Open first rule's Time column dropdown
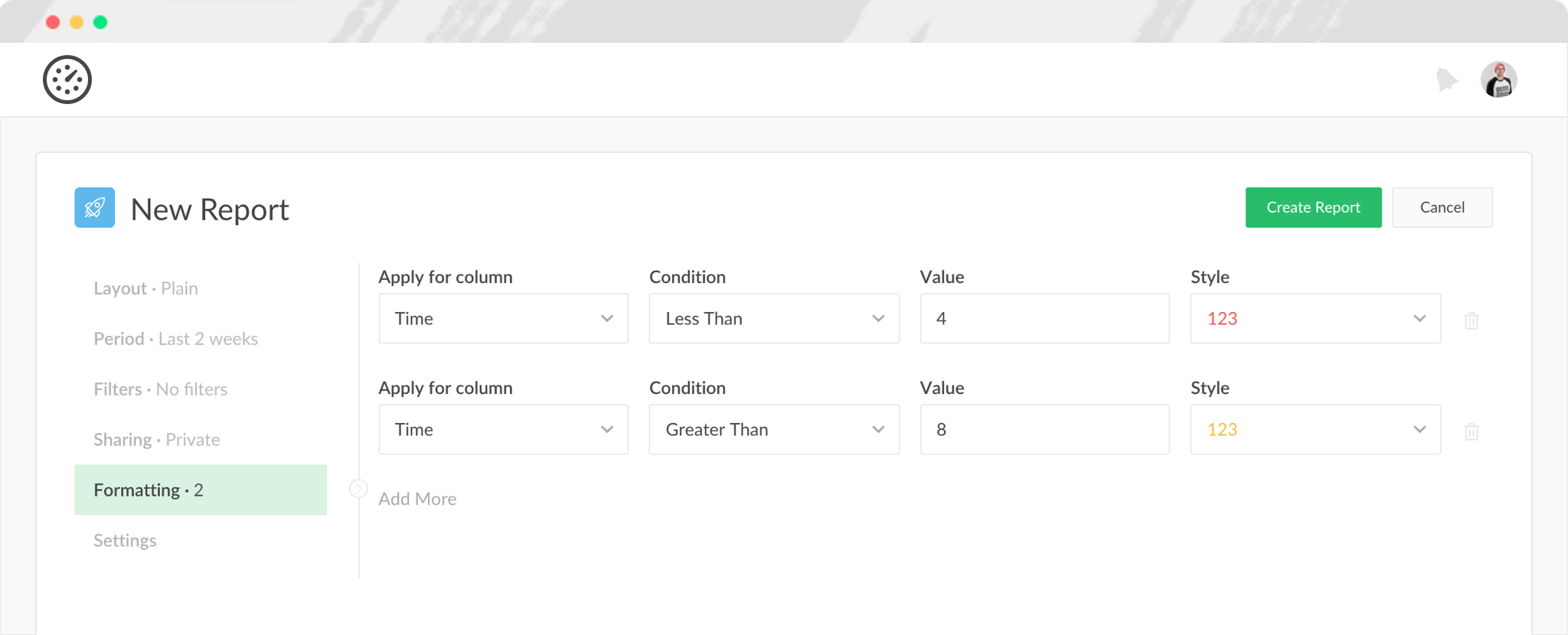The image size is (1568, 635). 504,318
